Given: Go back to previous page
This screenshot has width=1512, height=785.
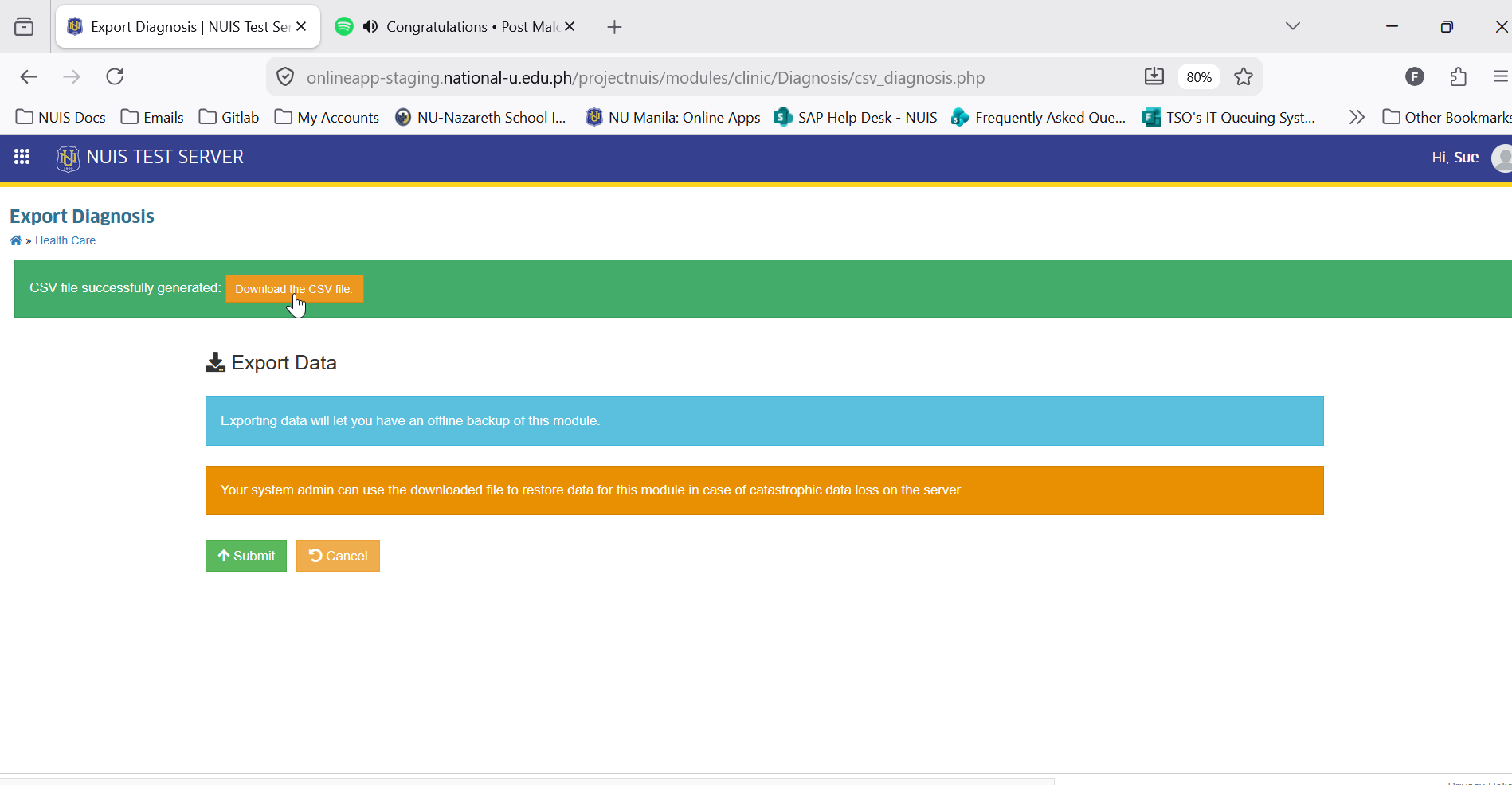Looking at the screenshot, I should [29, 76].
